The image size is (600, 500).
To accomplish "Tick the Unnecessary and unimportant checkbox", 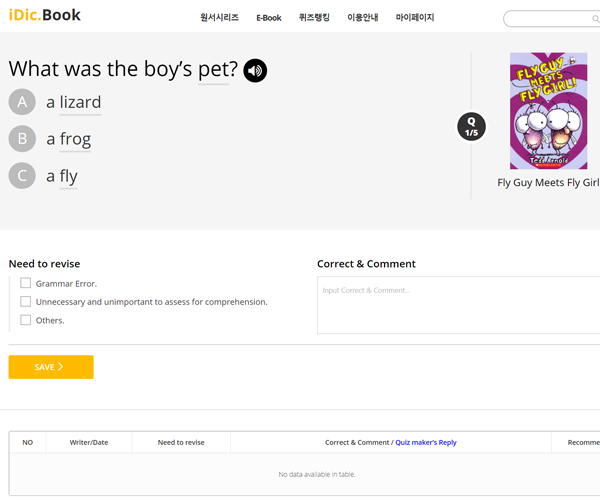I will pyautogui.click(x=26, y=301).
